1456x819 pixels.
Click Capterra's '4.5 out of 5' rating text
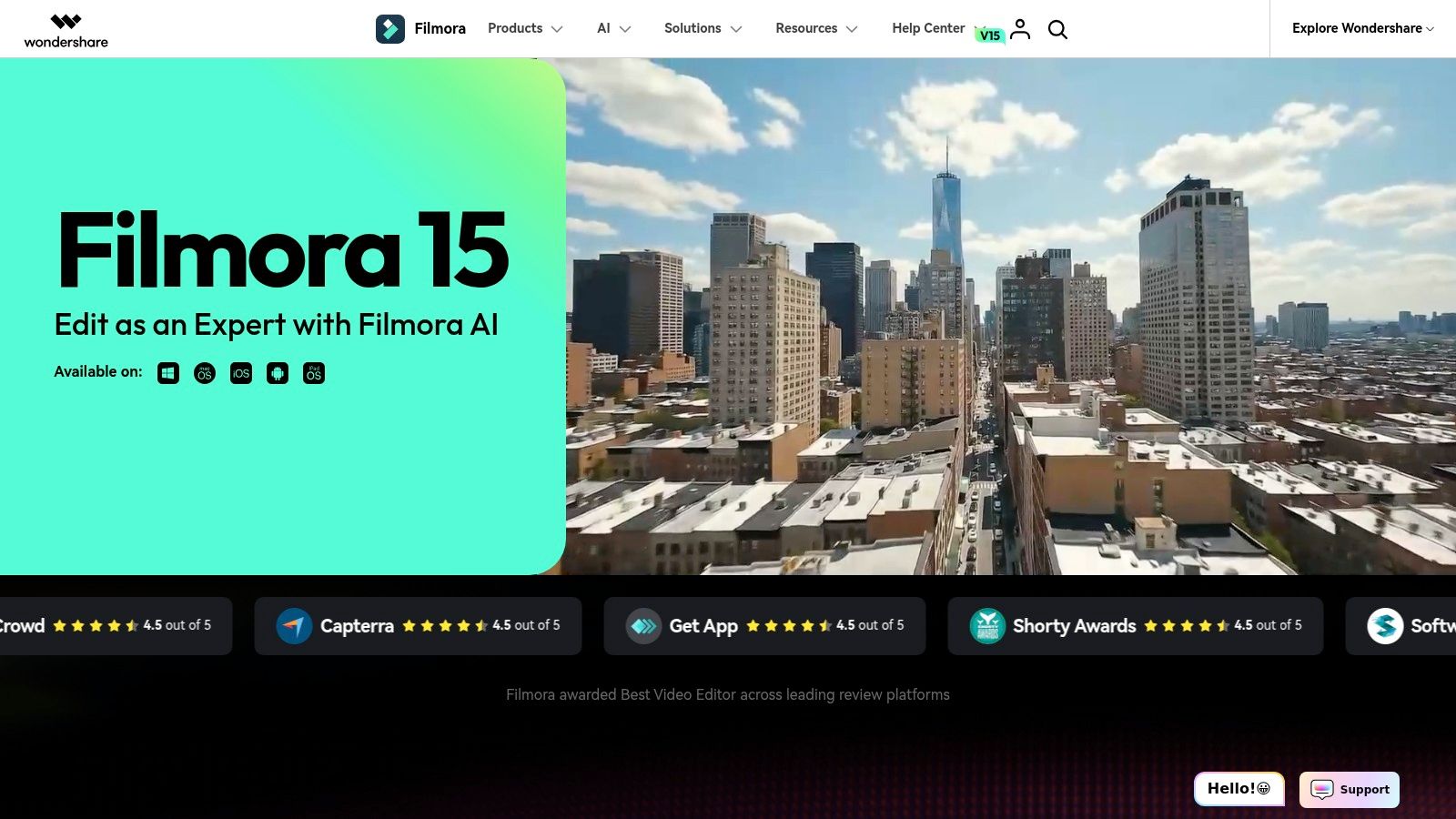coord(526,625)
